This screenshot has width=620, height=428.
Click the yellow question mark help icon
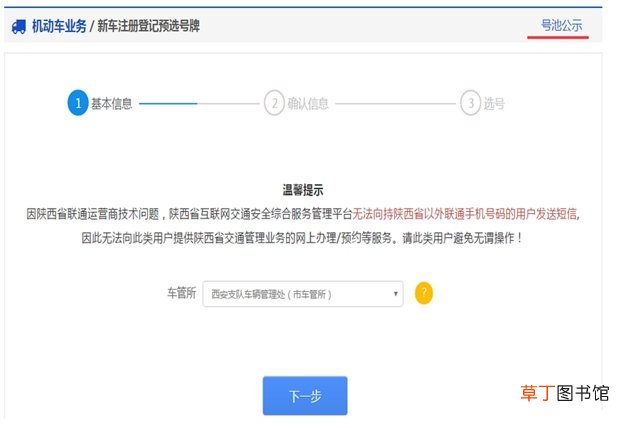424,293
